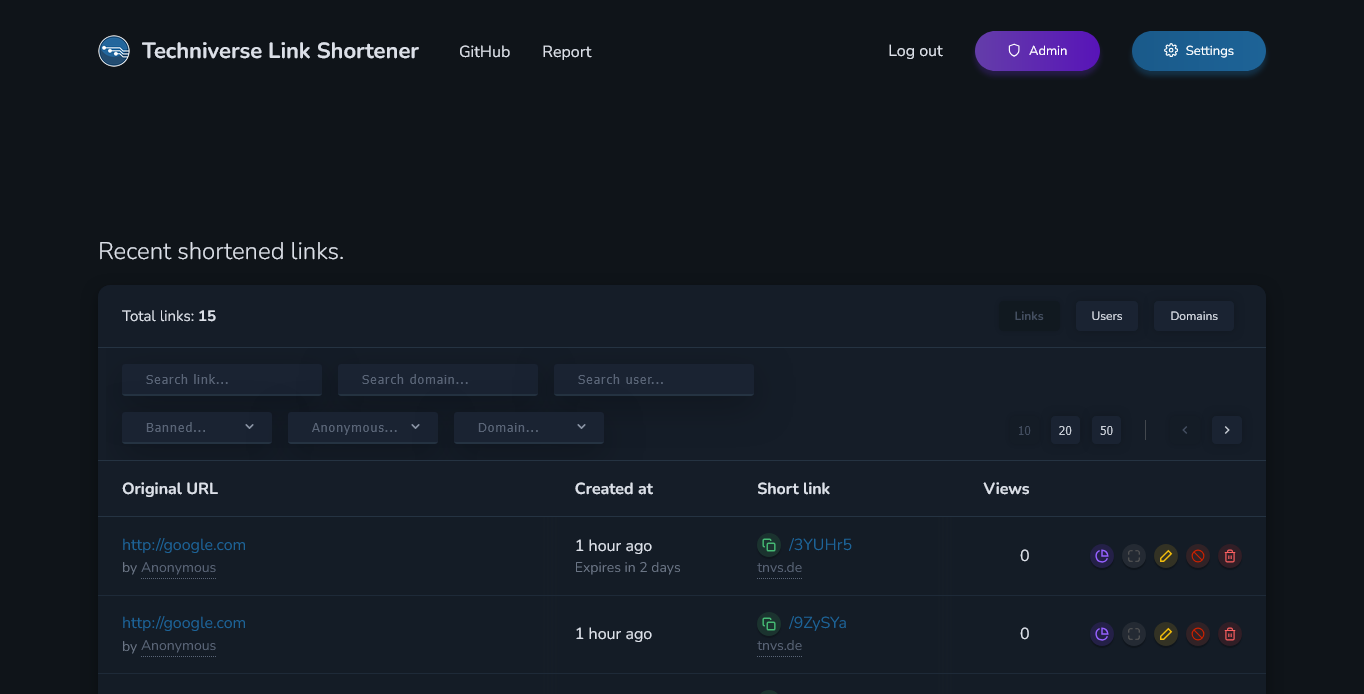
Task: Show QR code icon for /9ZySYa link
Action: 1134,634
